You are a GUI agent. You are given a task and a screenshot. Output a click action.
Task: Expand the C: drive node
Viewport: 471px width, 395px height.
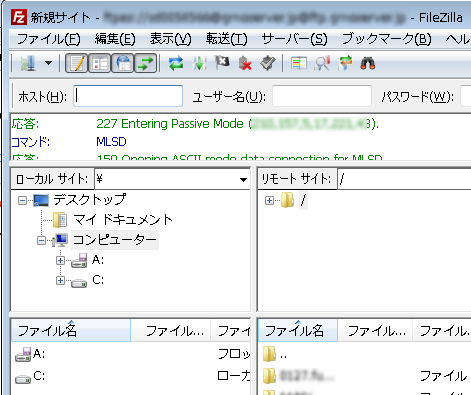pos(60,280)
